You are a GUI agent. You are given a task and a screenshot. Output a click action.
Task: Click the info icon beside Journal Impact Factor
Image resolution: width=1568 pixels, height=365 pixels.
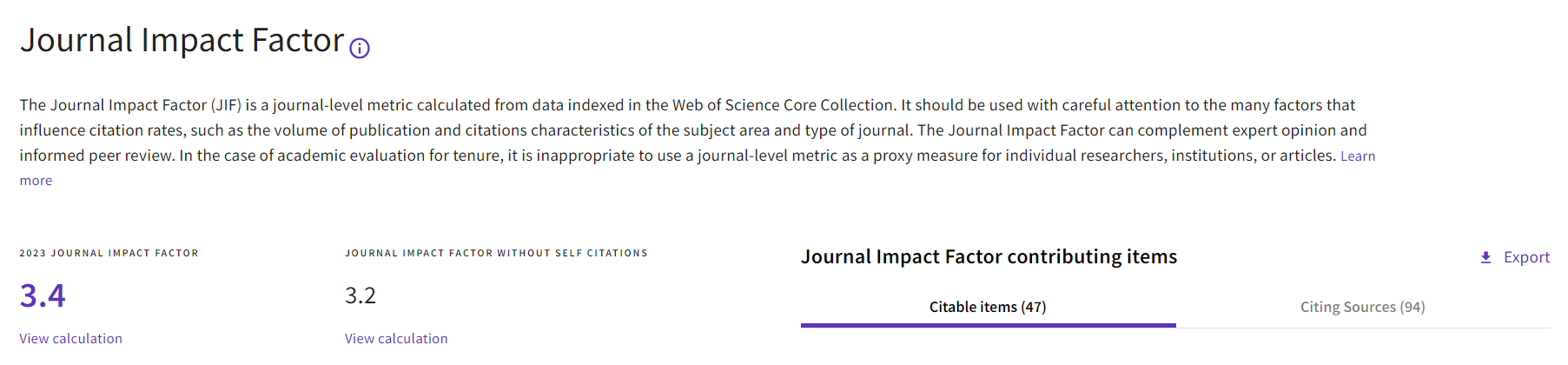(x=360, y=49)
